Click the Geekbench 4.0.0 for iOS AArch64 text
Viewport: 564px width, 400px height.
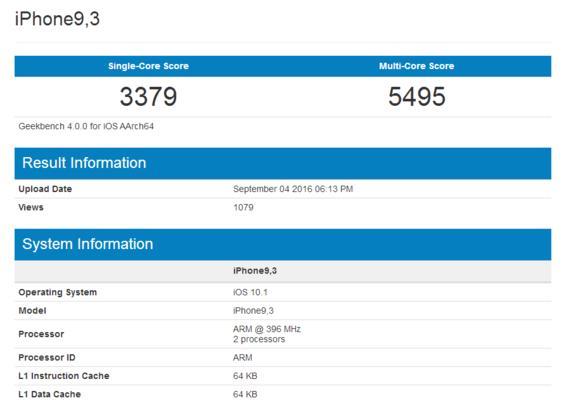click(x=86, y=126)
